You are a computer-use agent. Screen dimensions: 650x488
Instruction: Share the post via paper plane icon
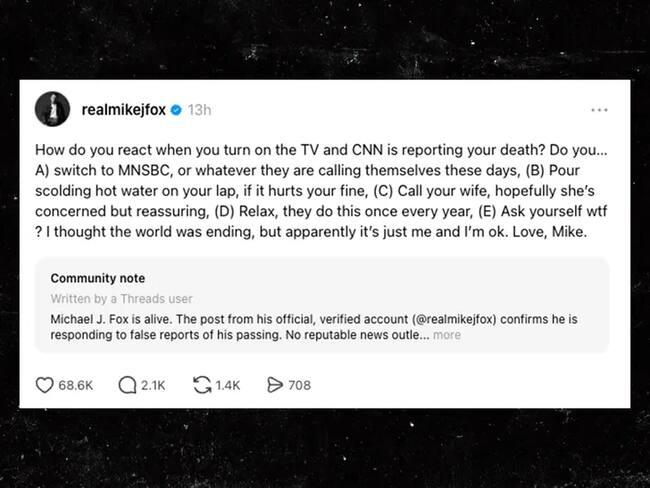(275, 385)
